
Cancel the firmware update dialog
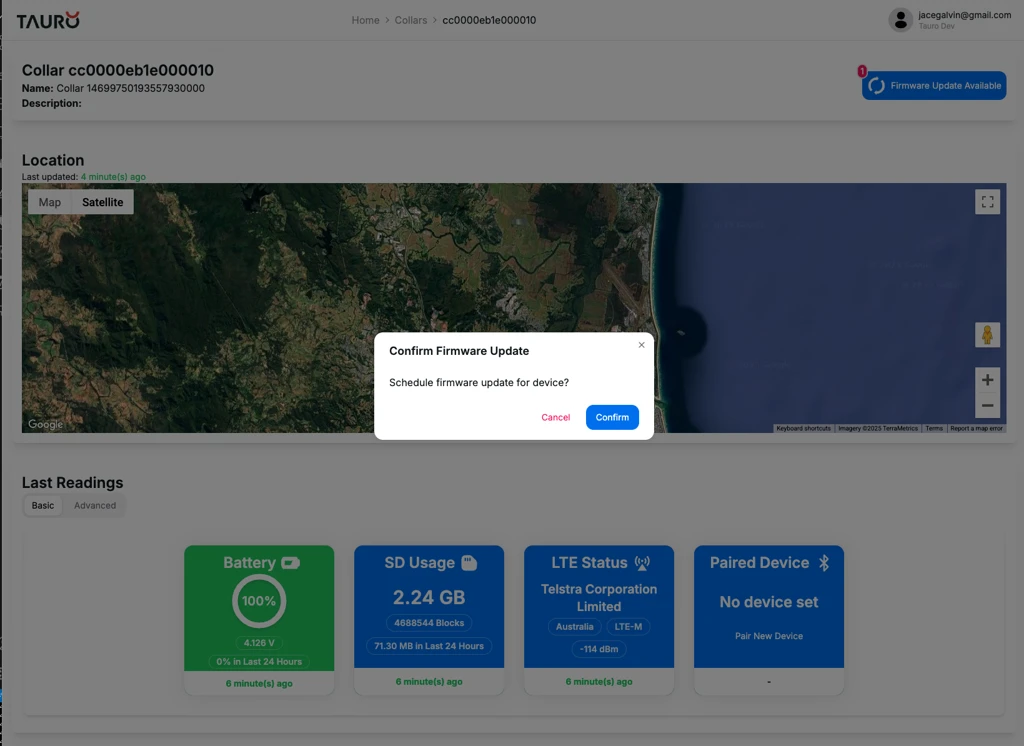(555, 417)
